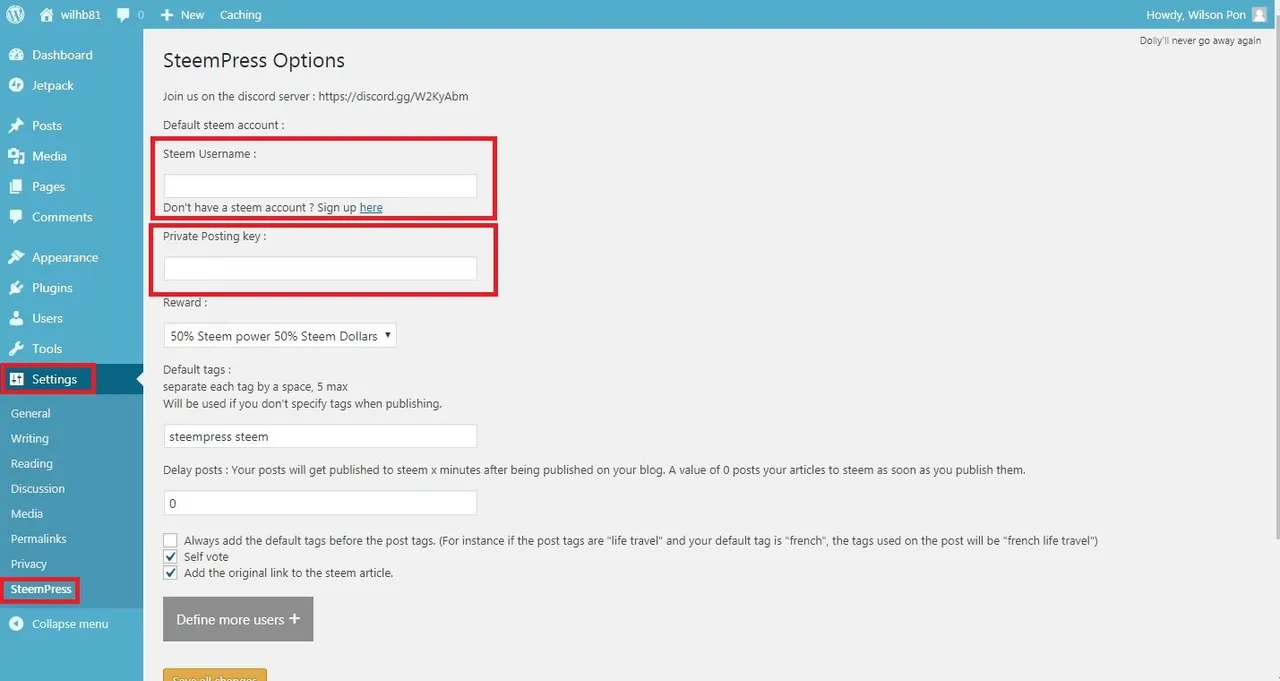1280x681 pixels.
Task: Click the Posts pushpin icon
Action: point(16,126)
